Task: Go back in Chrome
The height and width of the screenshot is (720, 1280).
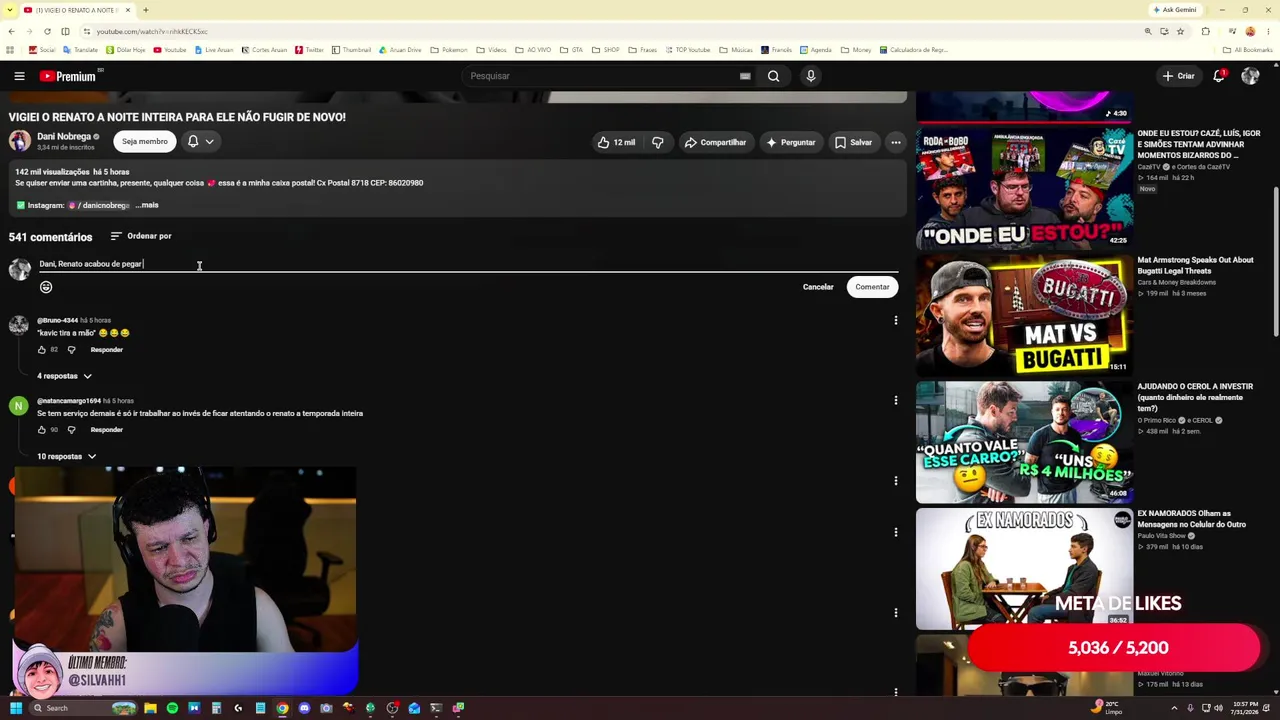Action: coord(11,31)
